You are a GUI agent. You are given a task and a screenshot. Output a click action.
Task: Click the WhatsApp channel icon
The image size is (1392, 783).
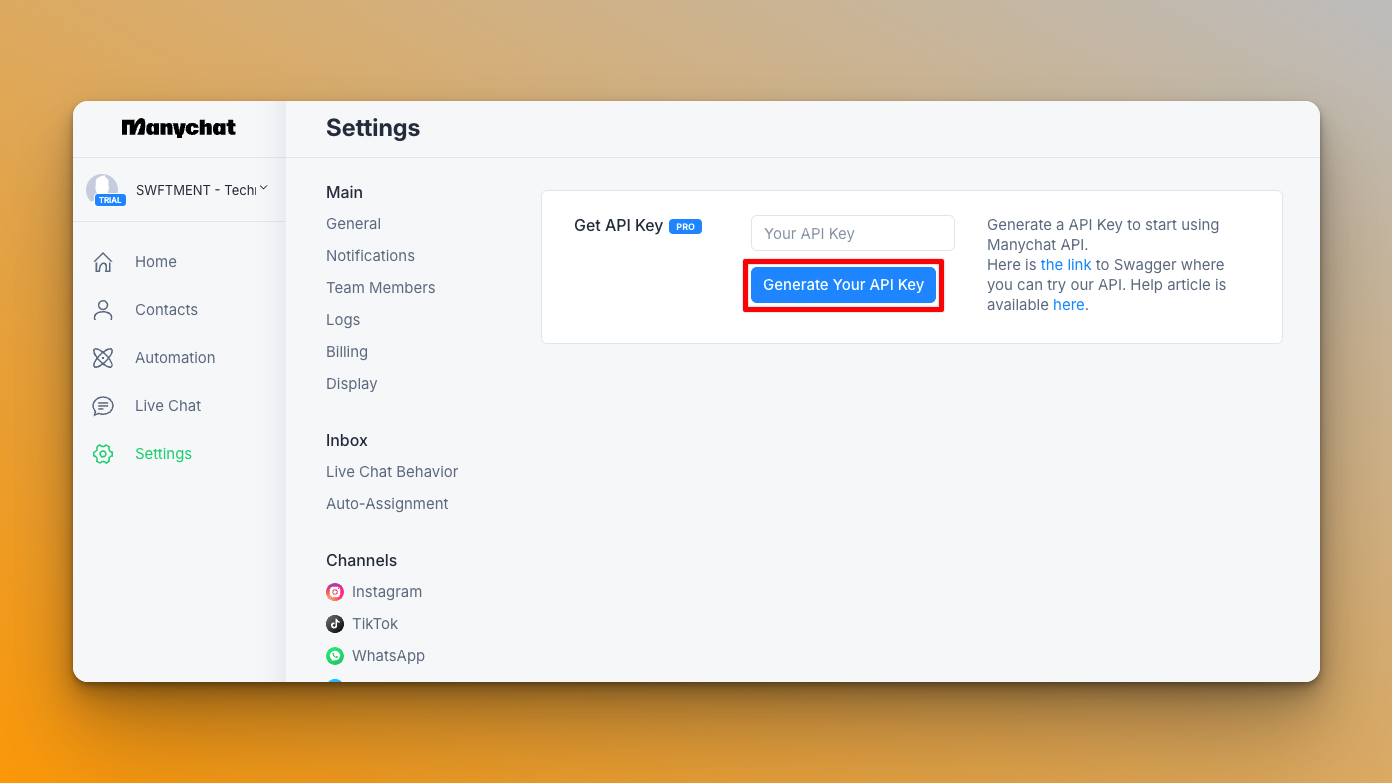pos(335,656)
